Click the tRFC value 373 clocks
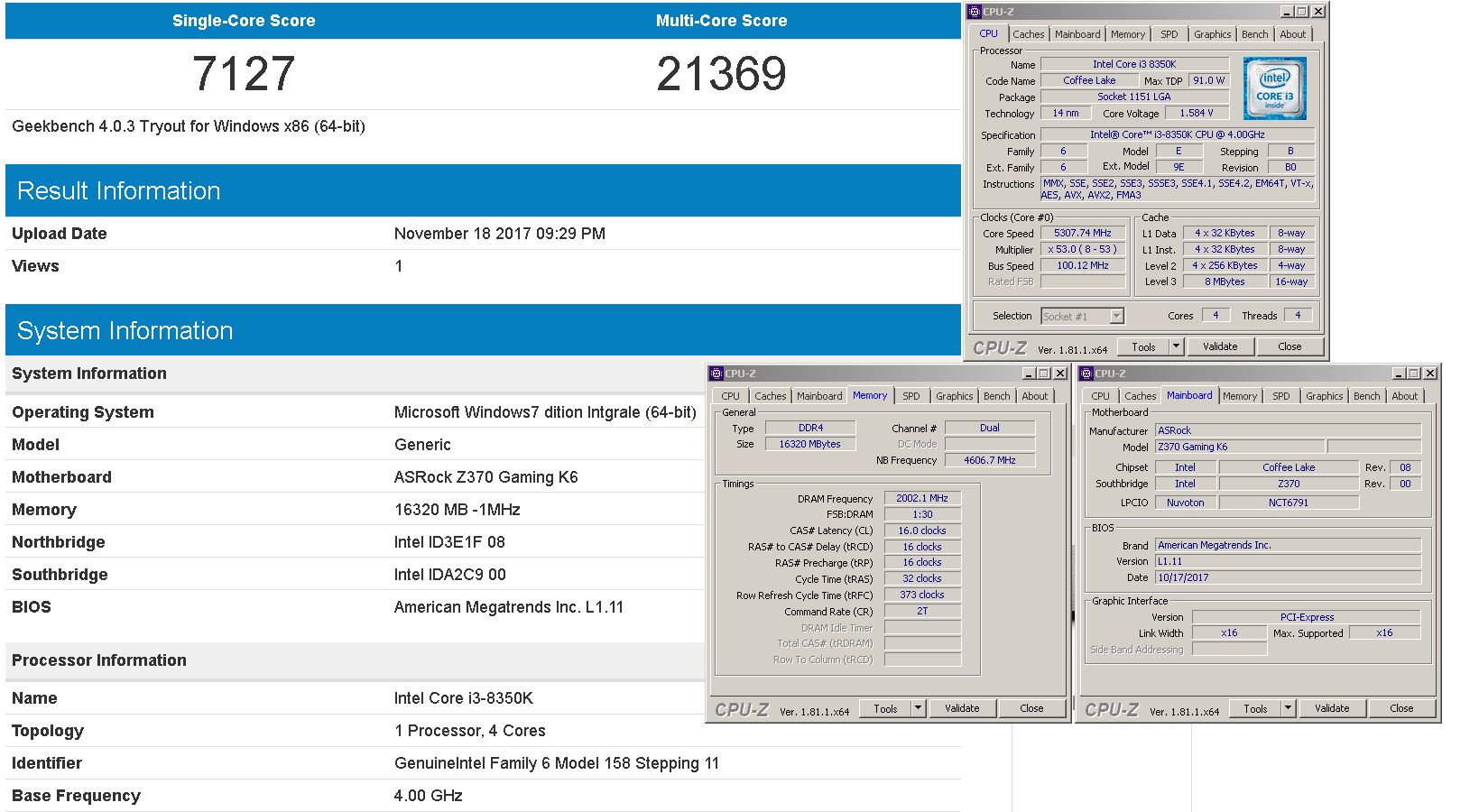Screen dimensions: 1479x812 922,595
